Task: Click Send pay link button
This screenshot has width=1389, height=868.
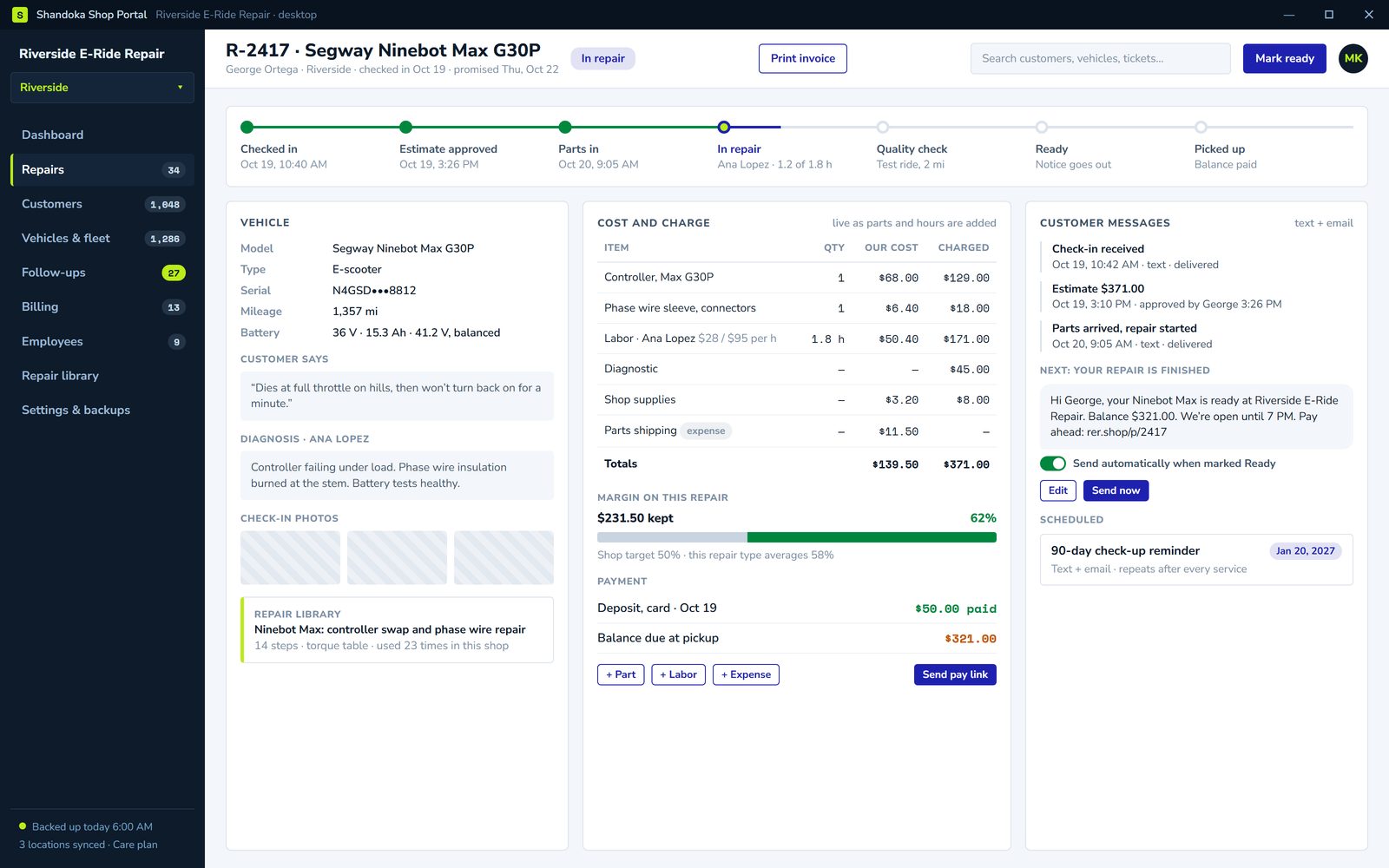Action: (955, 674)
